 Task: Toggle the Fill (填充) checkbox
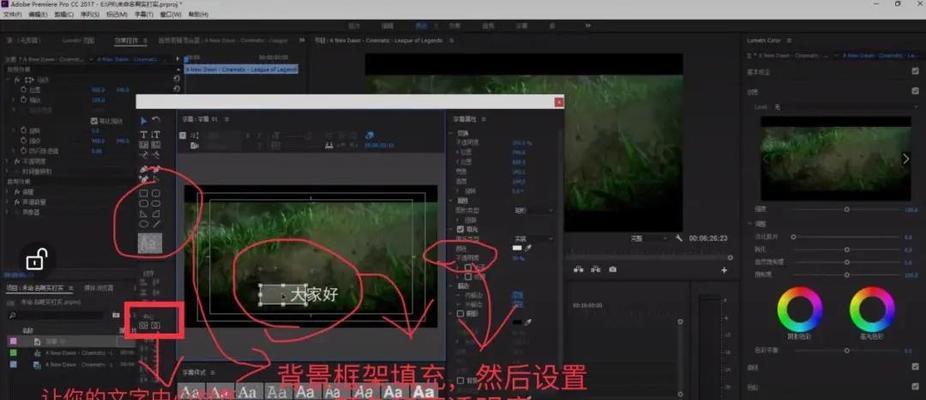point(461,229)
